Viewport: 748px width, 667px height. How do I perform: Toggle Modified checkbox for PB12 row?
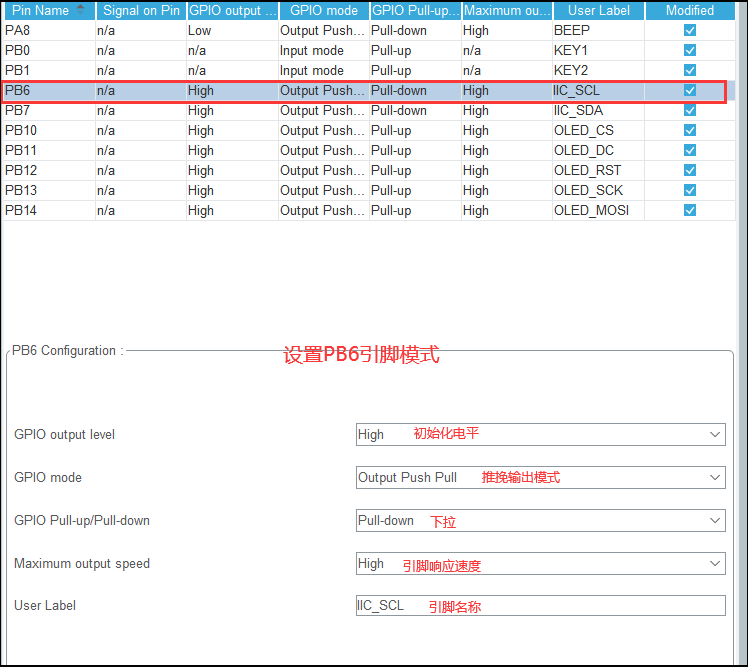(x=690, y=170)
